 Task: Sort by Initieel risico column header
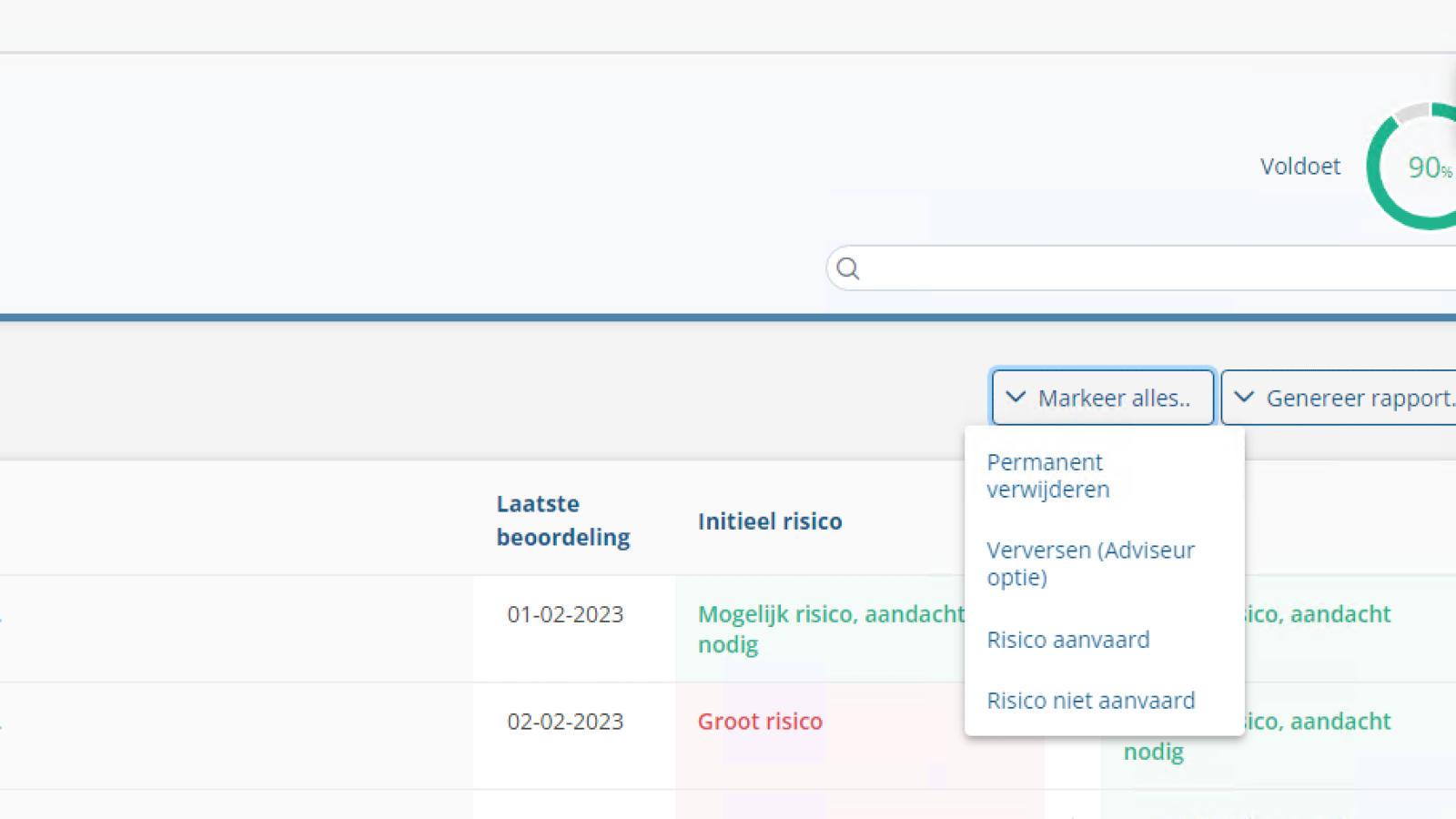tap(770, 521)
